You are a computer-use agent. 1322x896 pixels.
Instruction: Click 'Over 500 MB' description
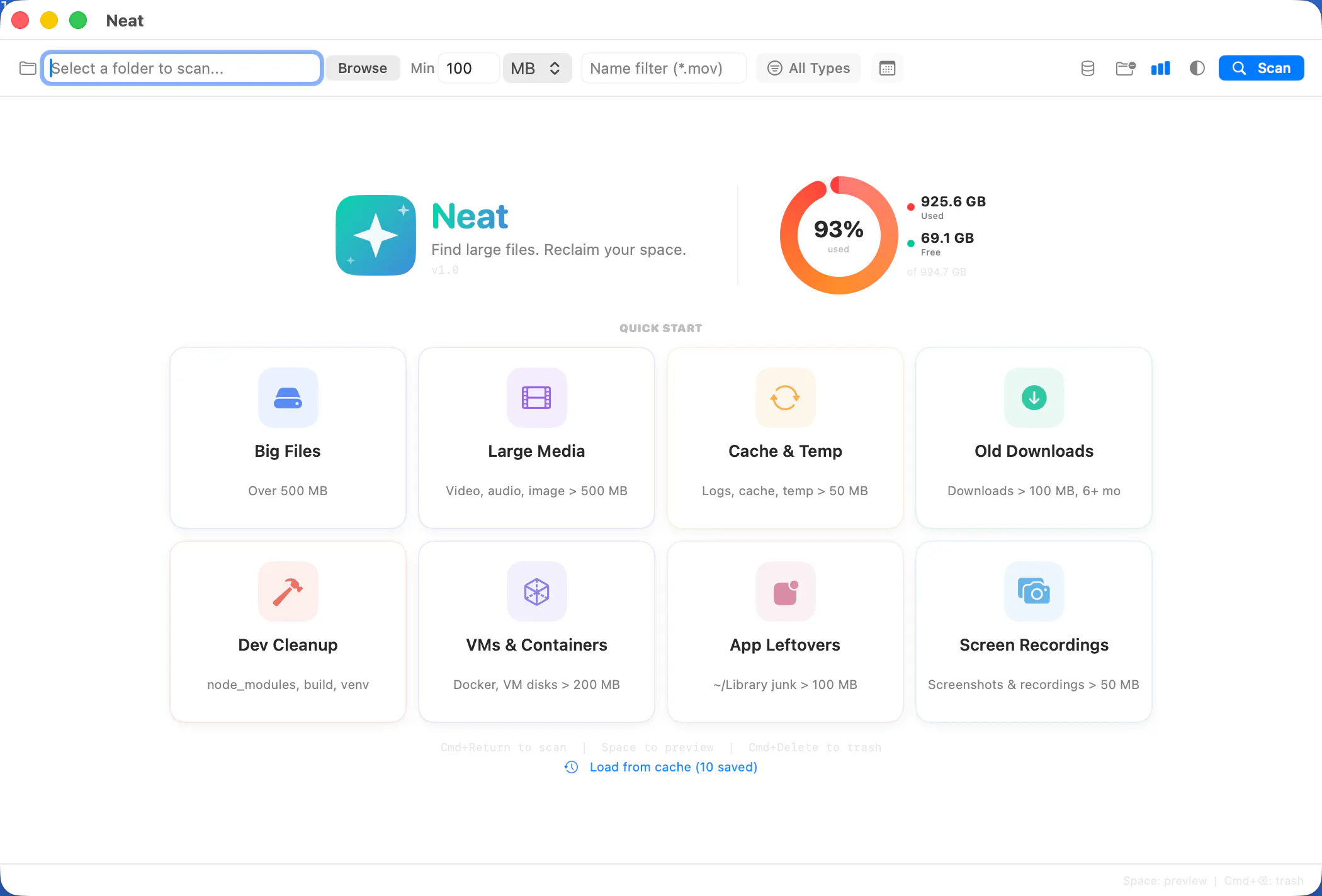[x=288, y=491]
